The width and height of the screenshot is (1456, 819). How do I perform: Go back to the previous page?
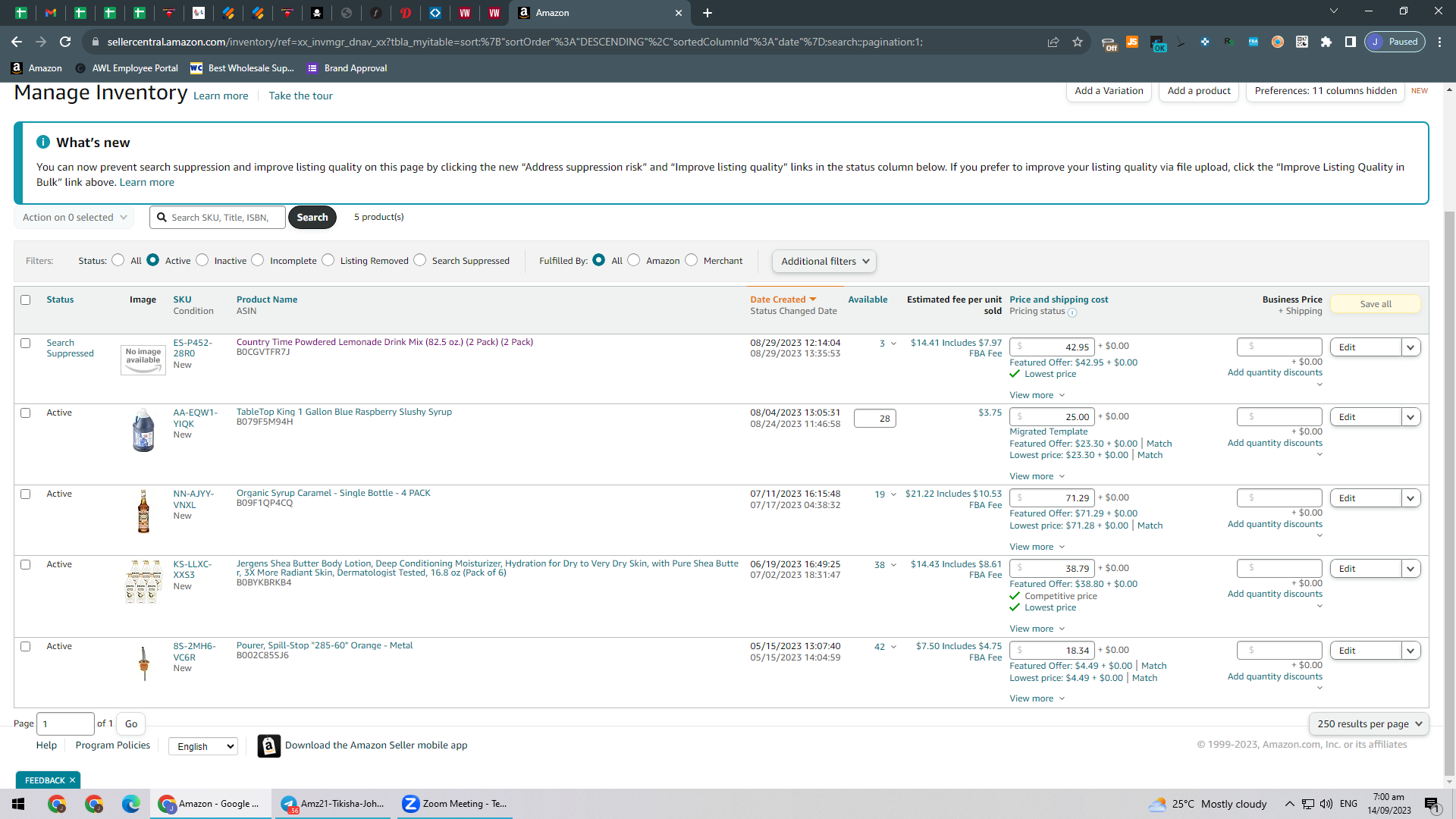[x=17, y=42]
